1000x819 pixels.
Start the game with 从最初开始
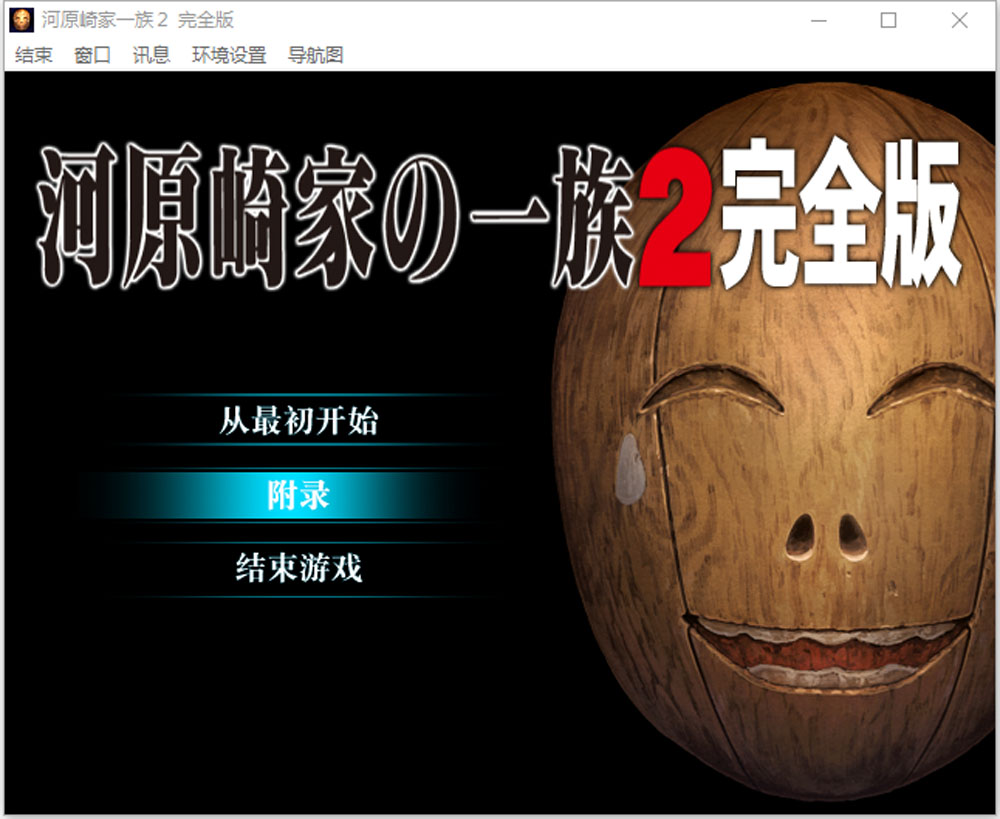298,421
